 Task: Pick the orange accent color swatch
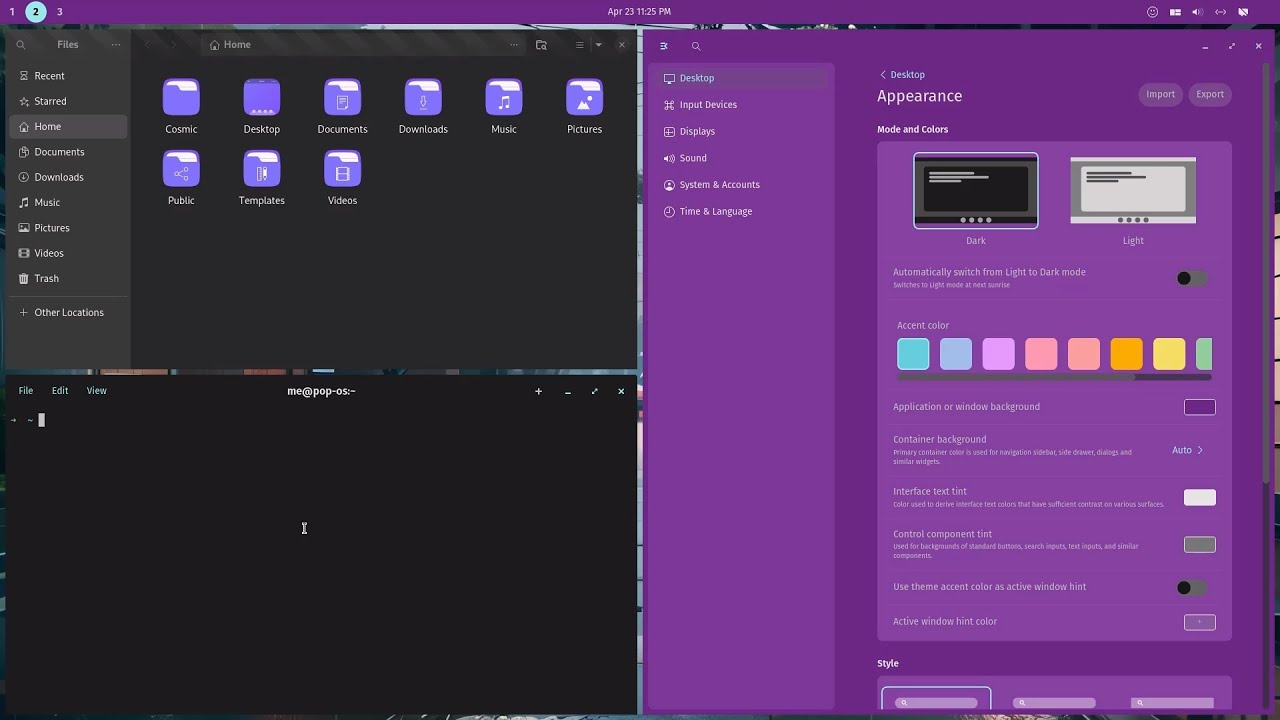(x=1126, y=354)
